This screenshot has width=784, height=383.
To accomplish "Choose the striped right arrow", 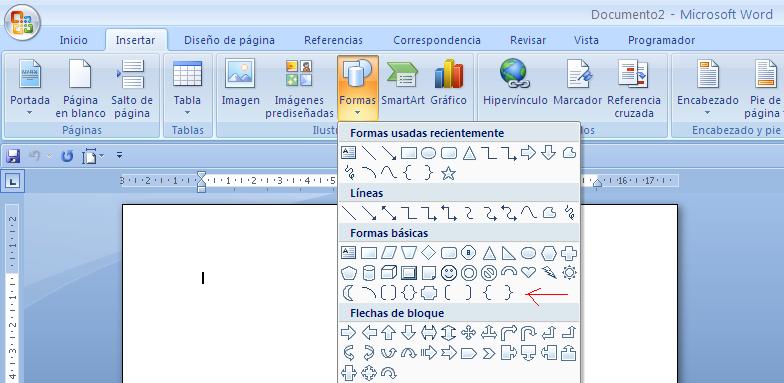I will click(428, 353).
